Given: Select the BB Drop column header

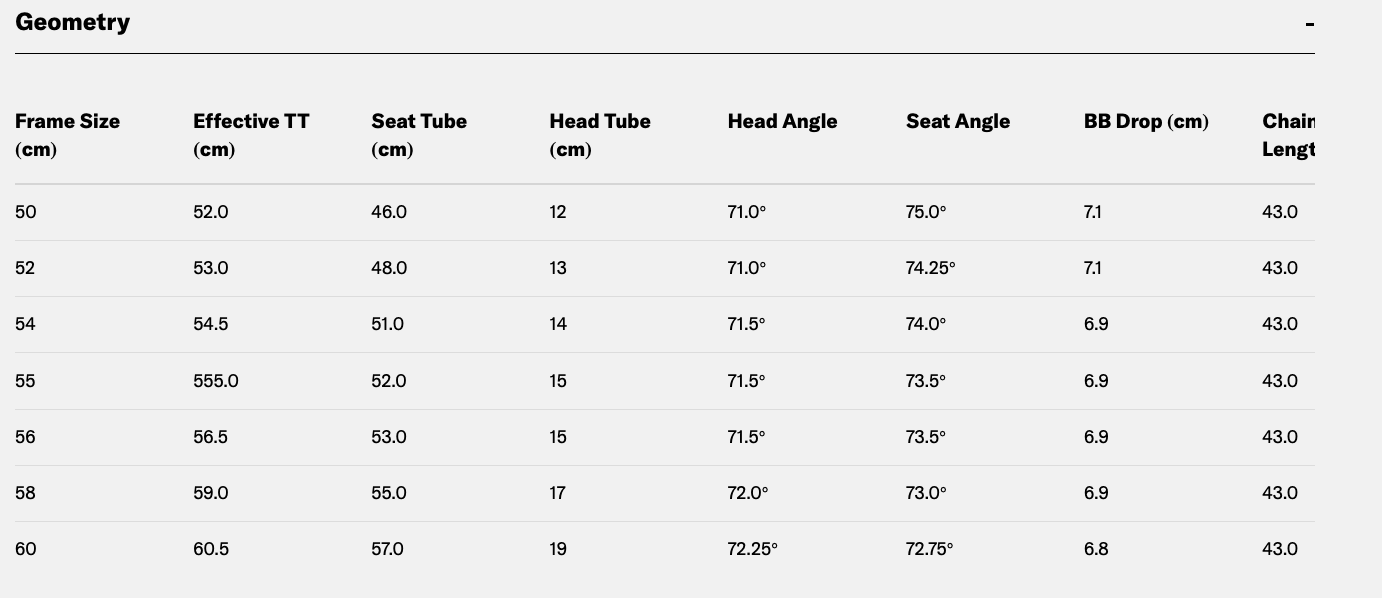Looking at the screenshot, I should [x=1146, y=121].
